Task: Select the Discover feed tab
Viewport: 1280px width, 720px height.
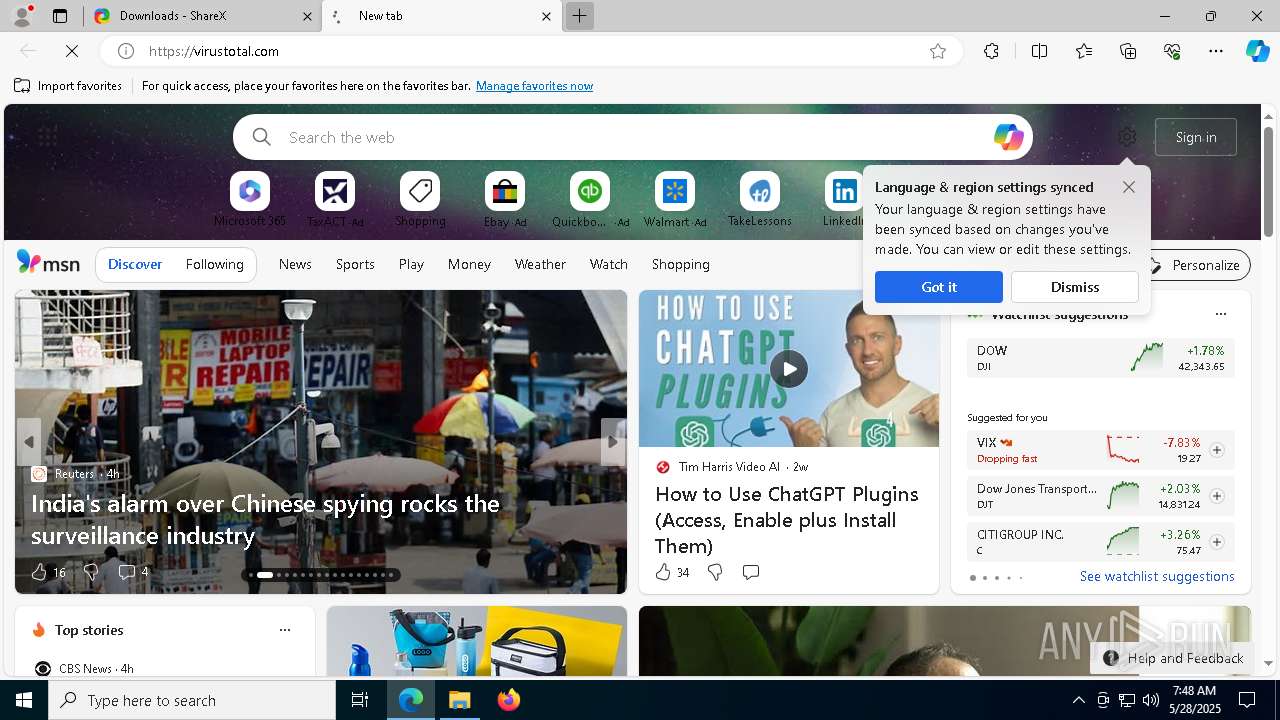Action: click(x=135, y=264)
